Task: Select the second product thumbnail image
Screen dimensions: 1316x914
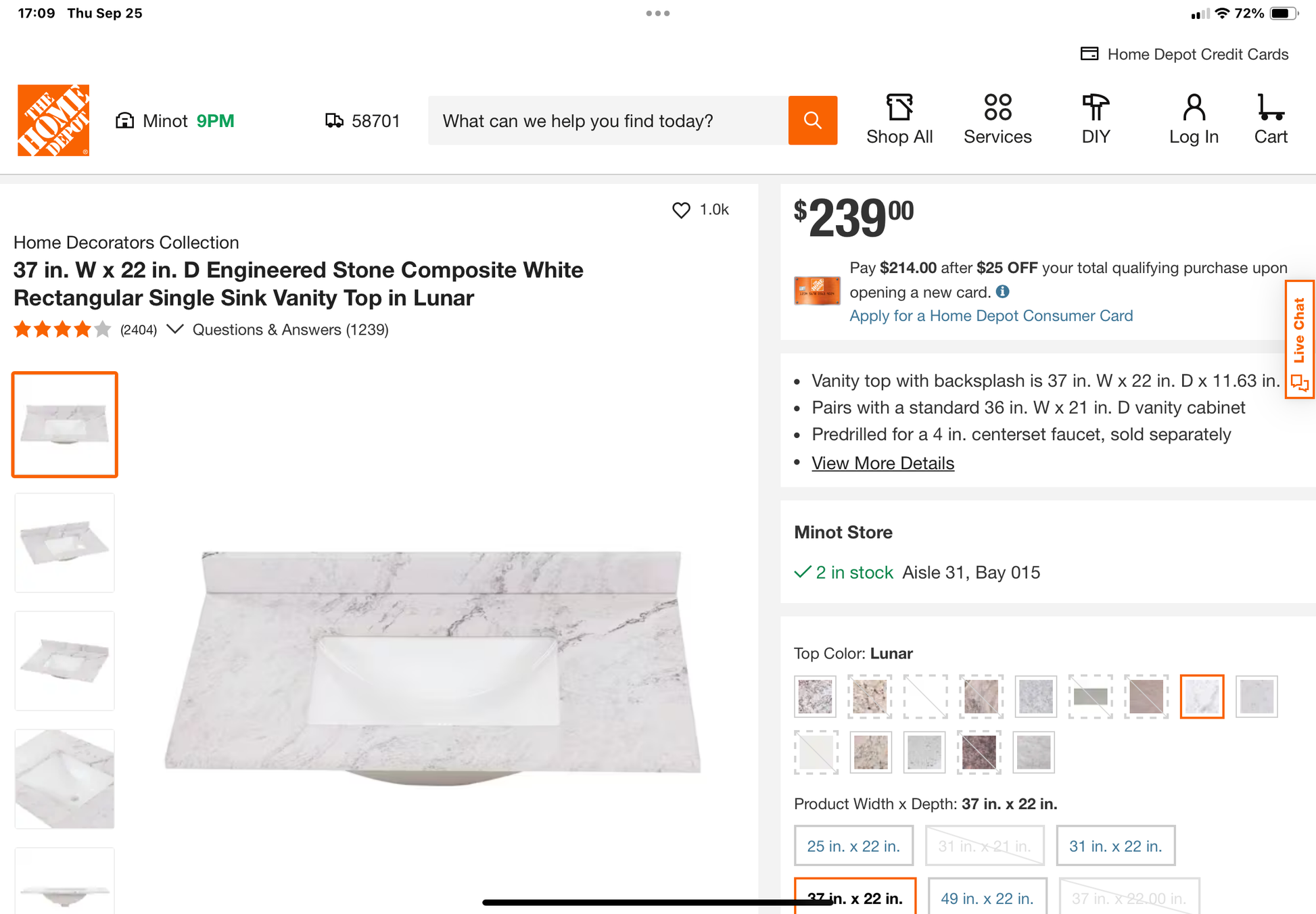Action: [x=65, y=543]
